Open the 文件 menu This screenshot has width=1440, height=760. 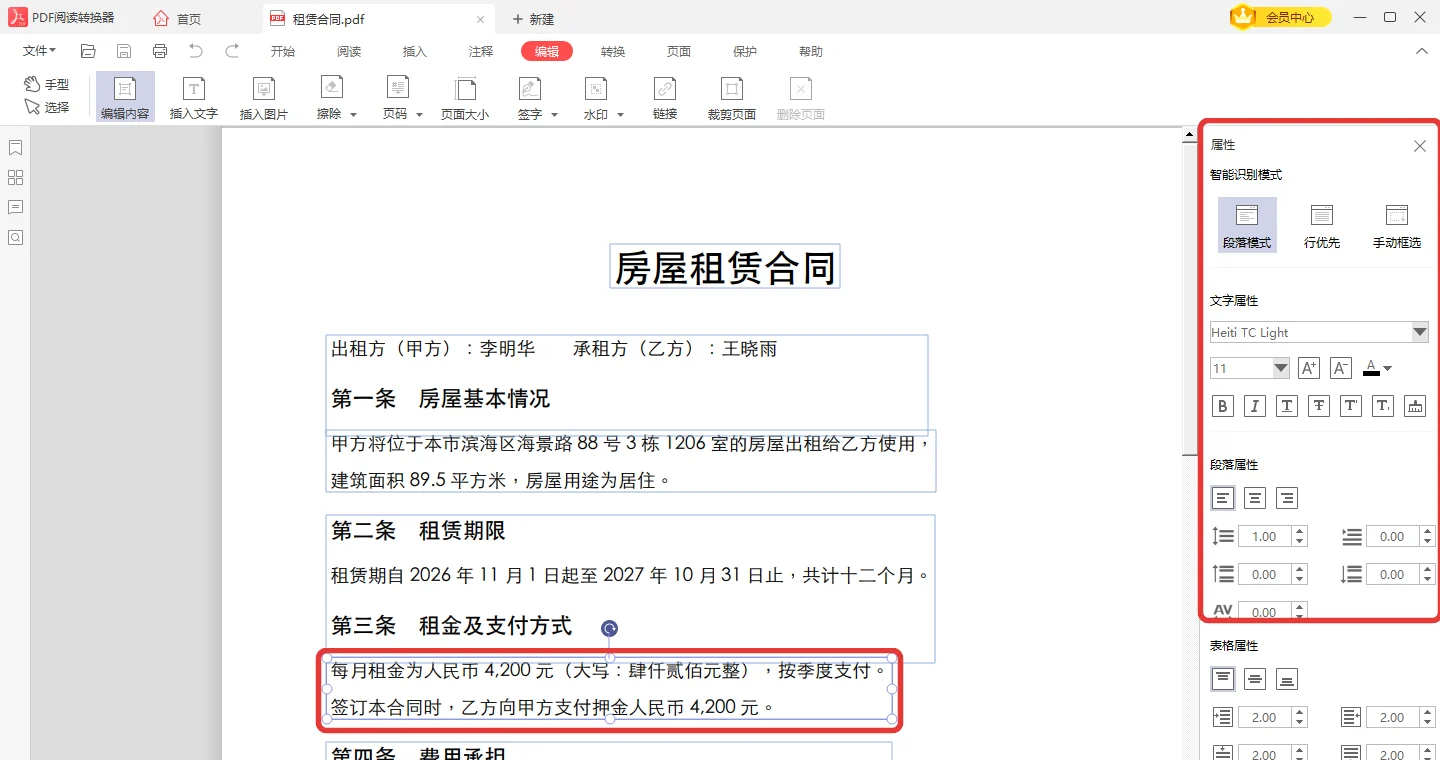click(39, 51)
